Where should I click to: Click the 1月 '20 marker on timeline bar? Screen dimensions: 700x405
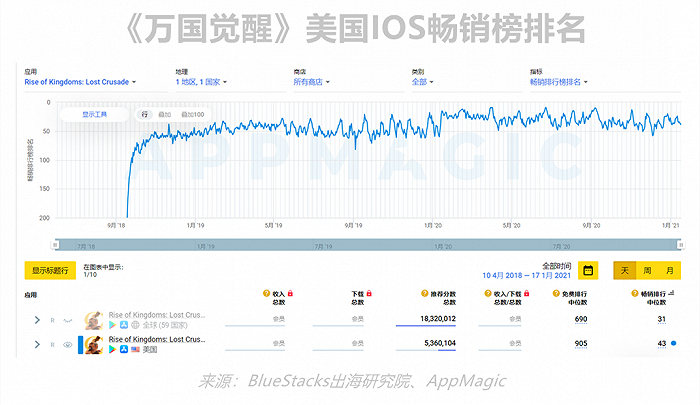pos(443,246)
